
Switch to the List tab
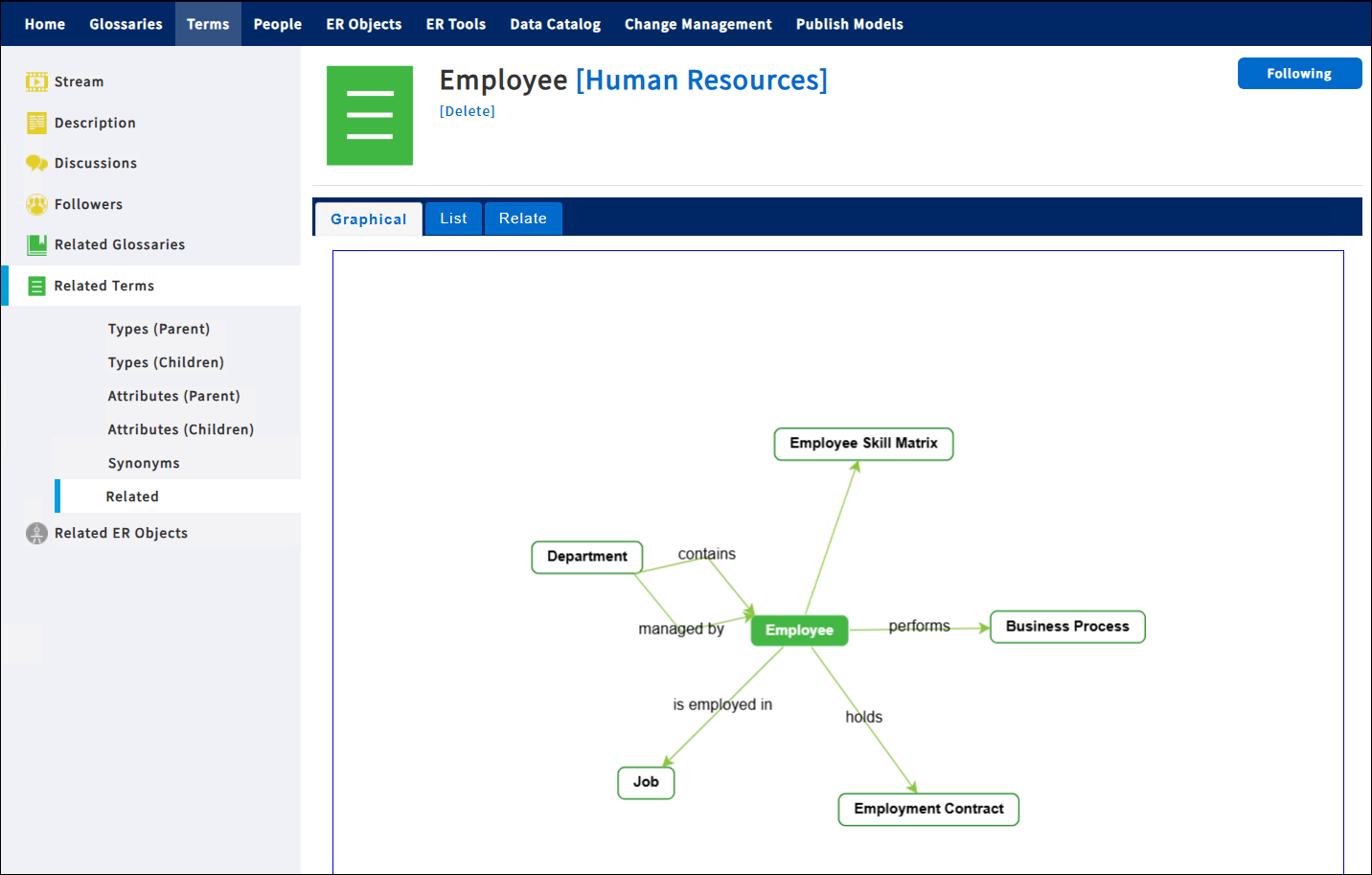click(x=453, y=219)
